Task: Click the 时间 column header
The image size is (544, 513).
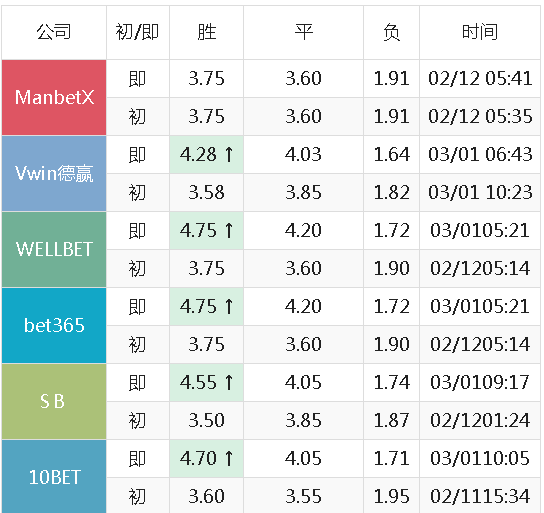Action: tap(480, 32)
